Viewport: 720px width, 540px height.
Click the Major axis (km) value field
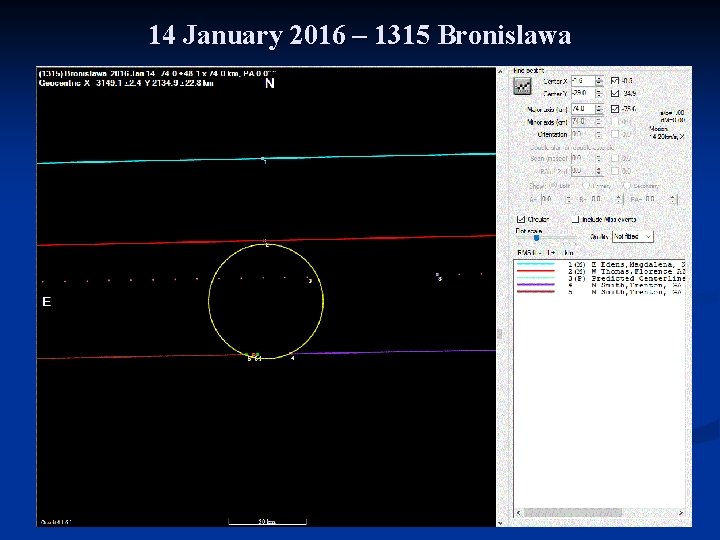click(x=583, y=109)
